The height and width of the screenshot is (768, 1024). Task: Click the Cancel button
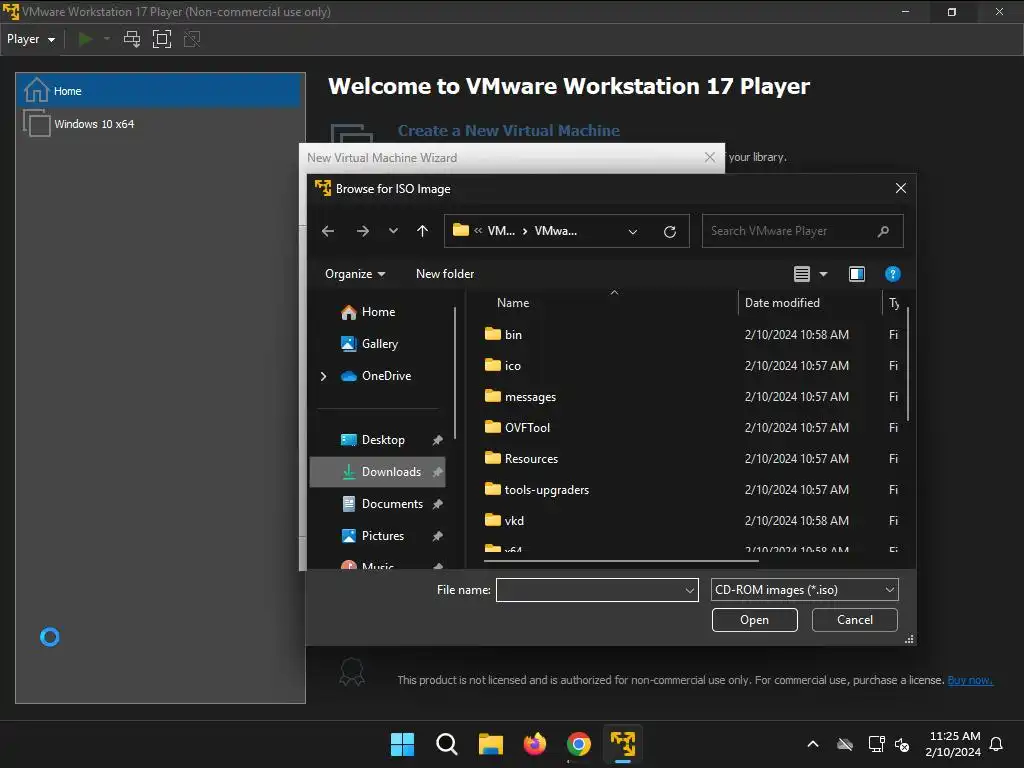(x=854, y=620)
